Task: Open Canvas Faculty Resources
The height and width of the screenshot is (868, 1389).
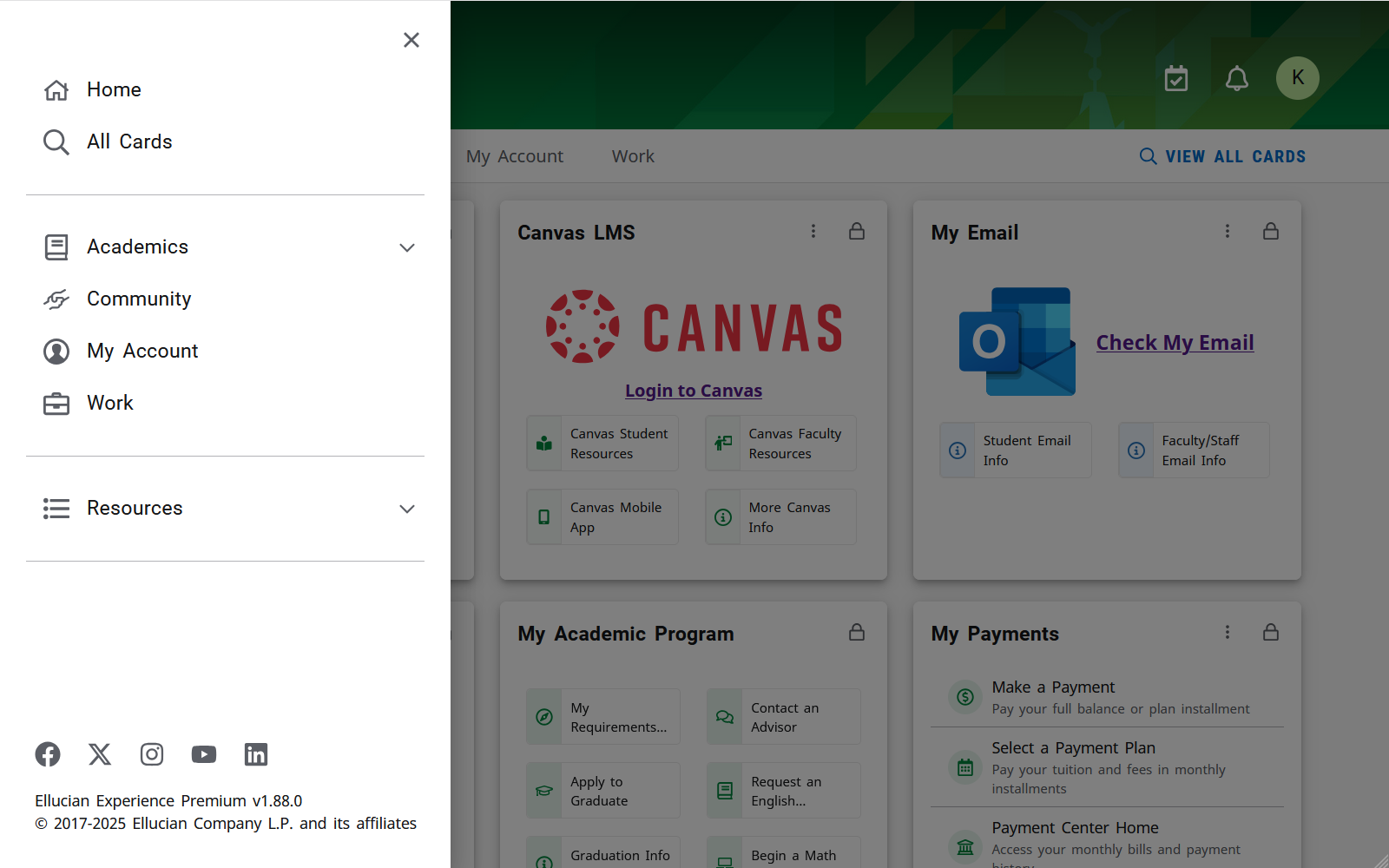Action: [781, 444]
